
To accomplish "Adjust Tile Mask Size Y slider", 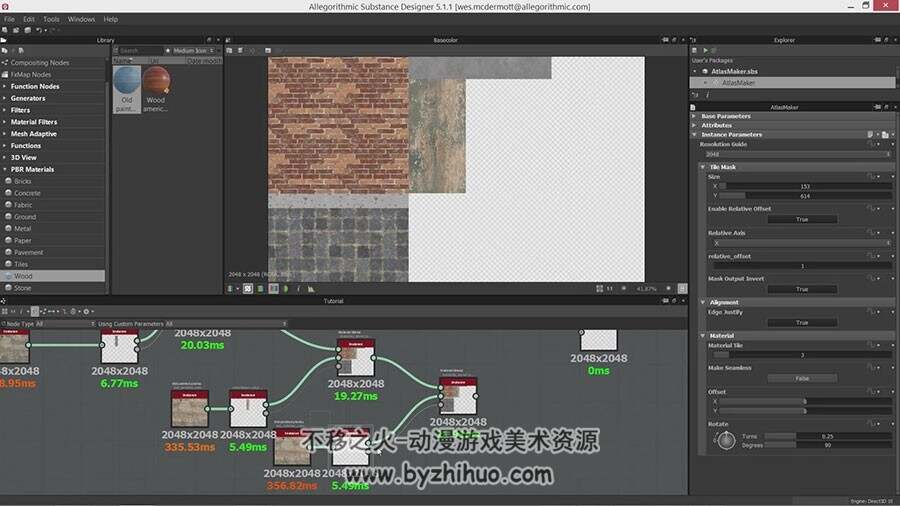I will pos(805,196).
